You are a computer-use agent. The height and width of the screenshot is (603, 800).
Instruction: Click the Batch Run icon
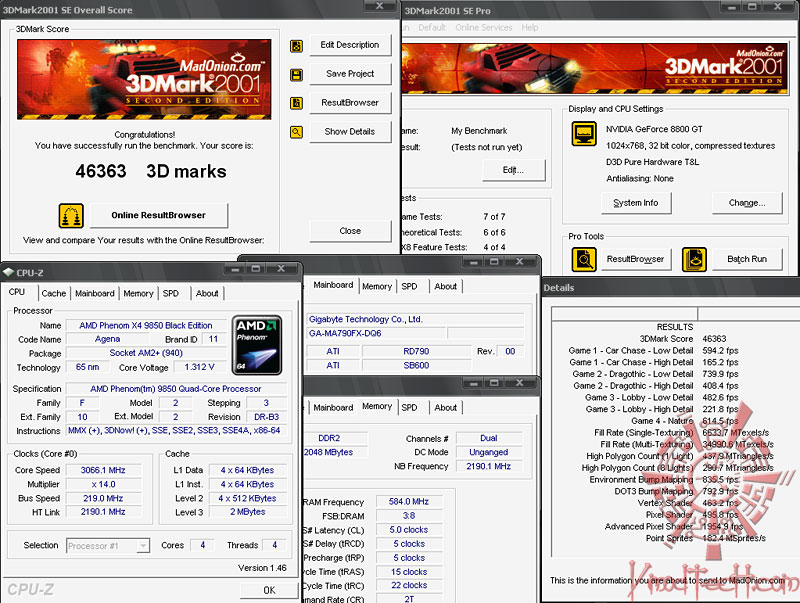click(x=694, y=259)
